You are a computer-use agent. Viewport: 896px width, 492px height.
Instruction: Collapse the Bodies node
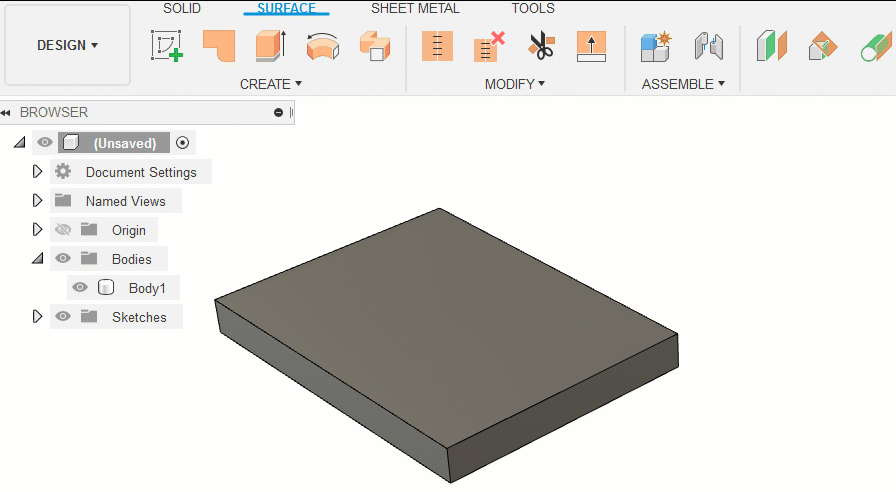[x=38, y=259]
